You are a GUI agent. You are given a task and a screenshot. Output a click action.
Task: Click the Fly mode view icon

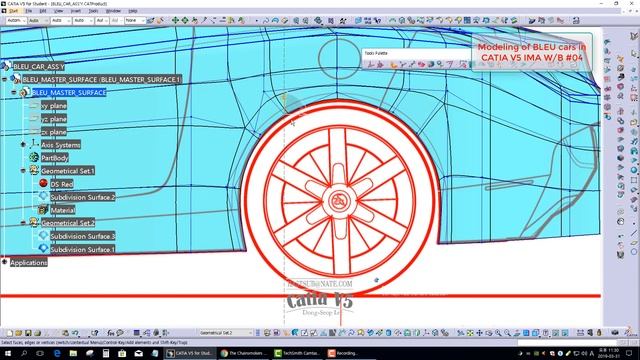click(x=460, y=333)
